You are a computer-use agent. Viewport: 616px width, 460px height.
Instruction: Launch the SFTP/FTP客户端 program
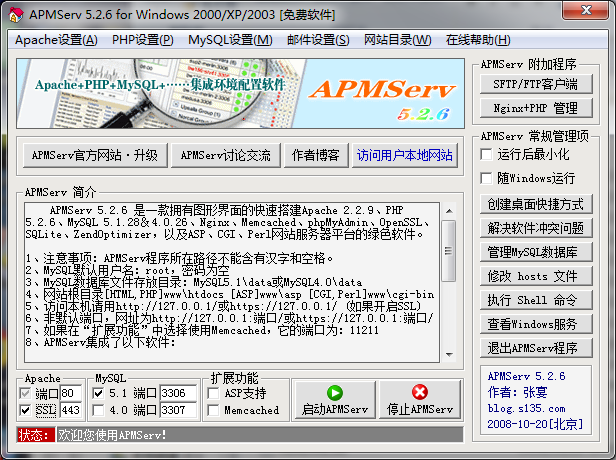tap(536, 84)
